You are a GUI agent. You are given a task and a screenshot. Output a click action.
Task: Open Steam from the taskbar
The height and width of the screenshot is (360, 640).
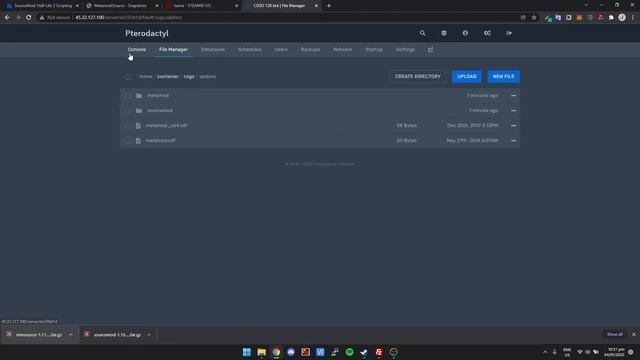364,352
